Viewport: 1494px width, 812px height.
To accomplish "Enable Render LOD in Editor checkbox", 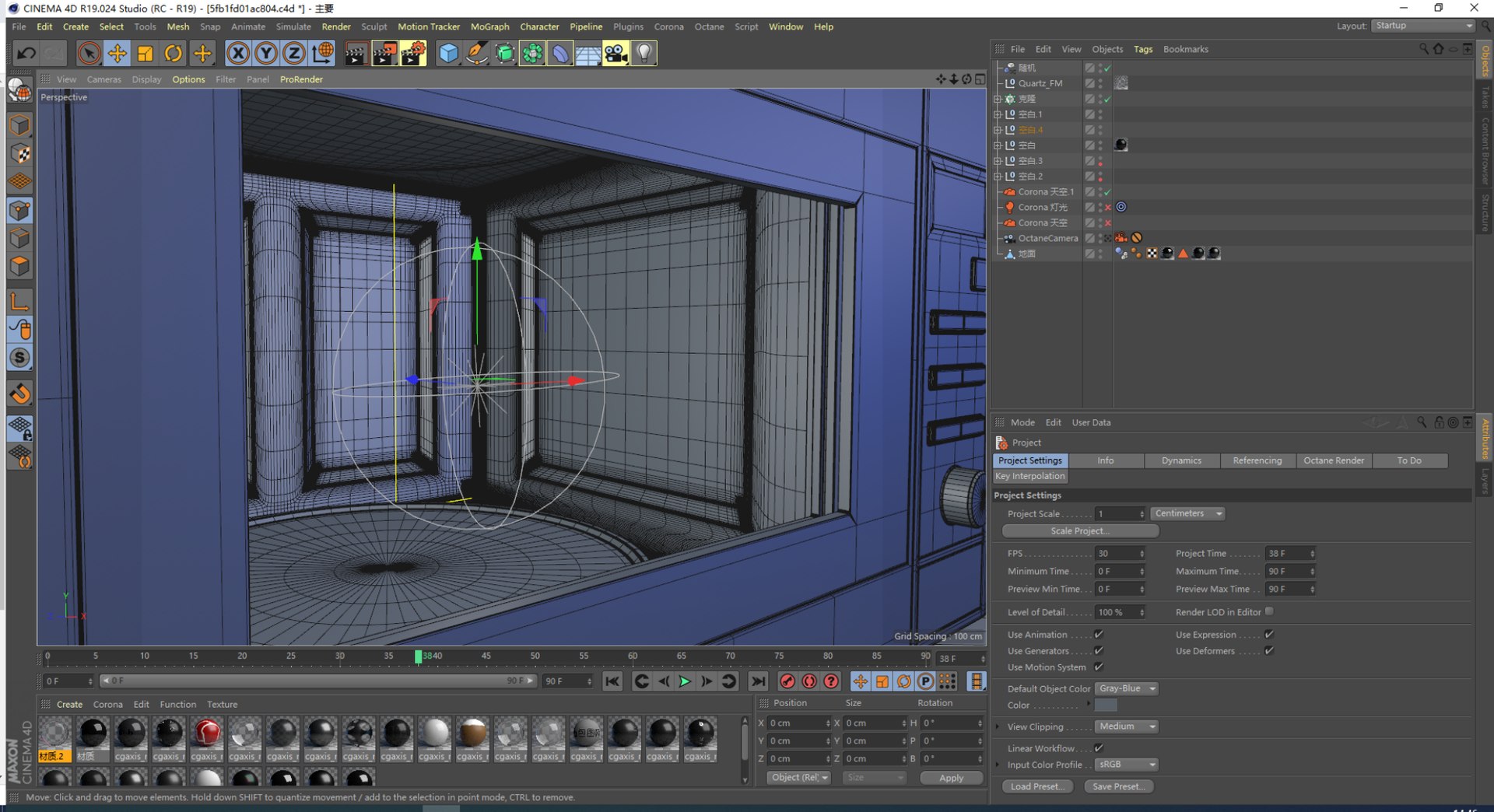I will pyautogui.click(x=1269, y=612).
